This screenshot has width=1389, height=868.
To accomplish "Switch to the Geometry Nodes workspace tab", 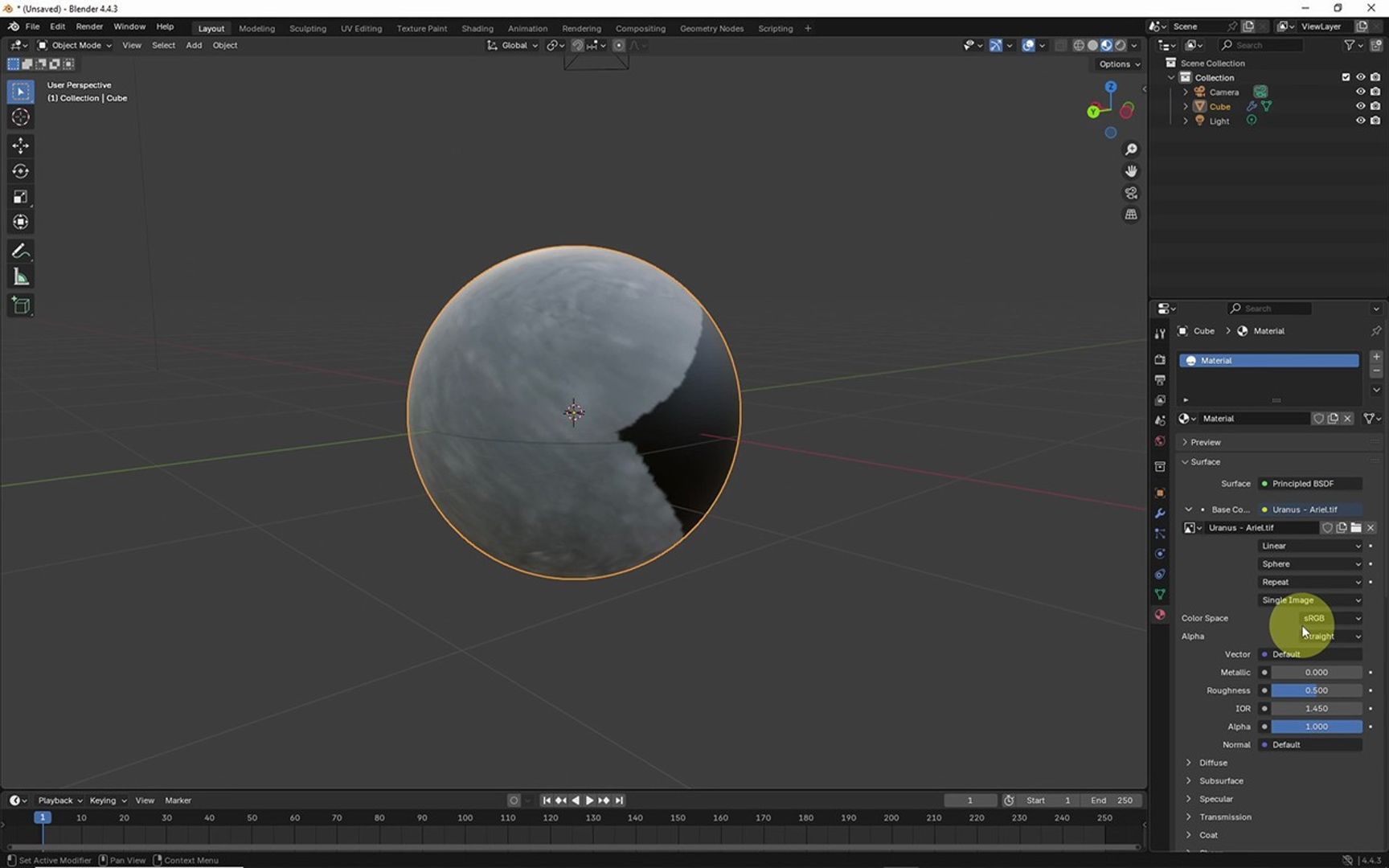I will 711,28.
